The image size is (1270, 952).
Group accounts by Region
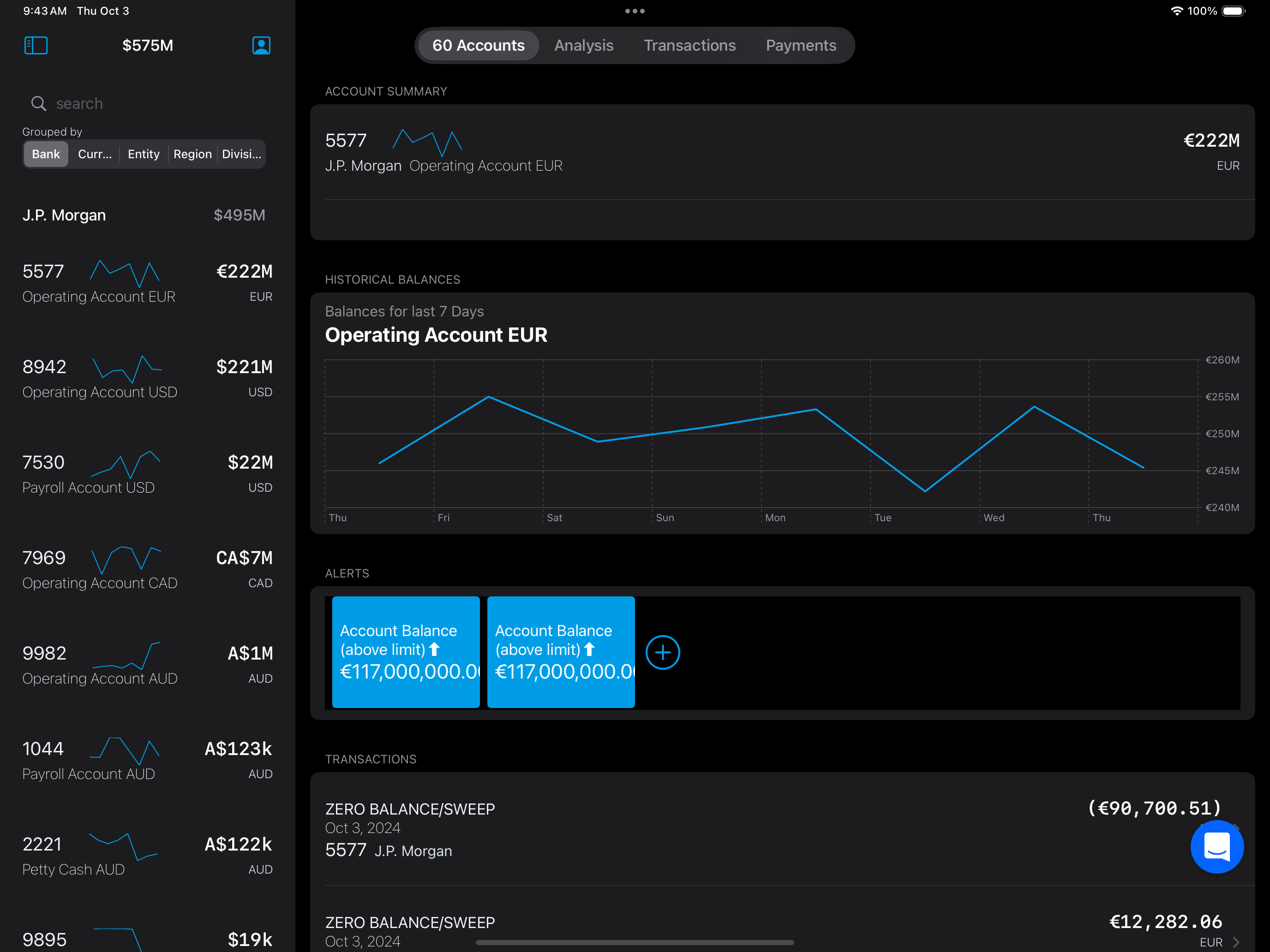click(192, 154)
